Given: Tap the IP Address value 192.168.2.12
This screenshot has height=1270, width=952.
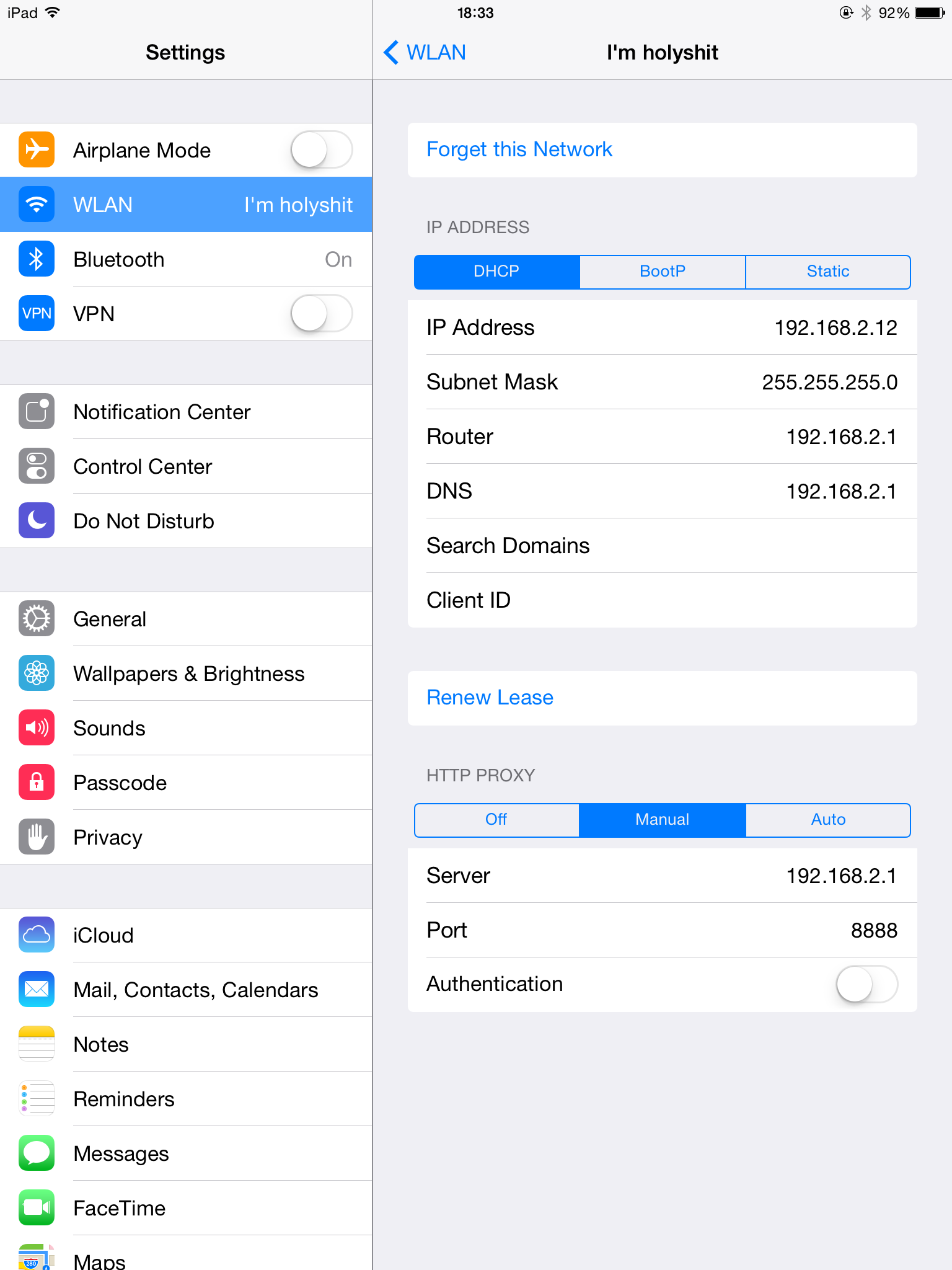Looking at the screenshot, I should click(836, 327).
